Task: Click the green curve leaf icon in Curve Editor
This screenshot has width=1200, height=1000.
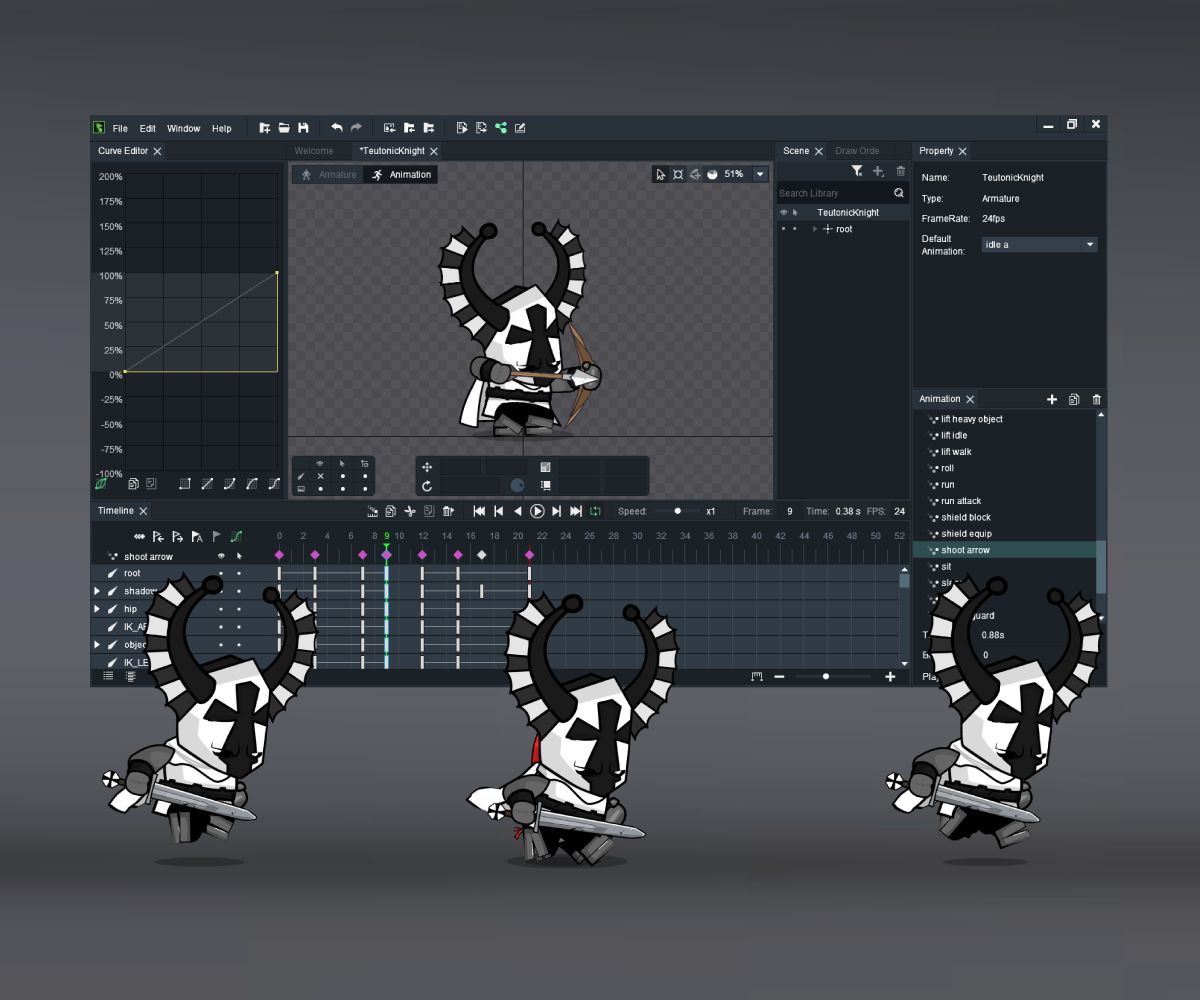Action: (x=101, y=484)
